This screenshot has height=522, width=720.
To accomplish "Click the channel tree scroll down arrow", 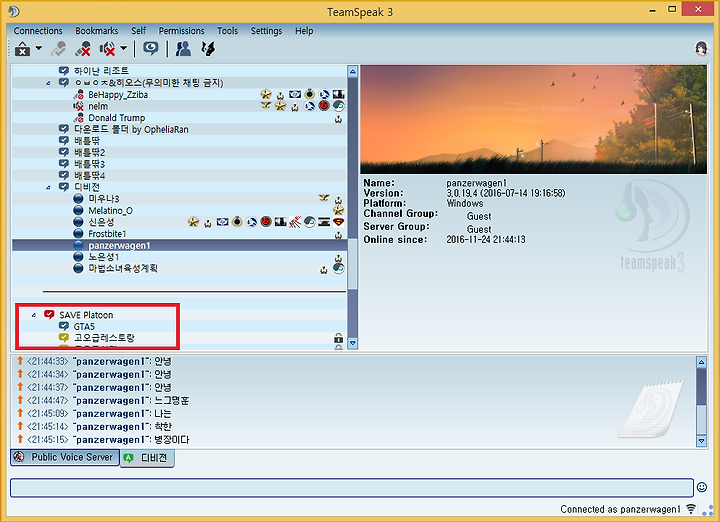I will [353, 343].
